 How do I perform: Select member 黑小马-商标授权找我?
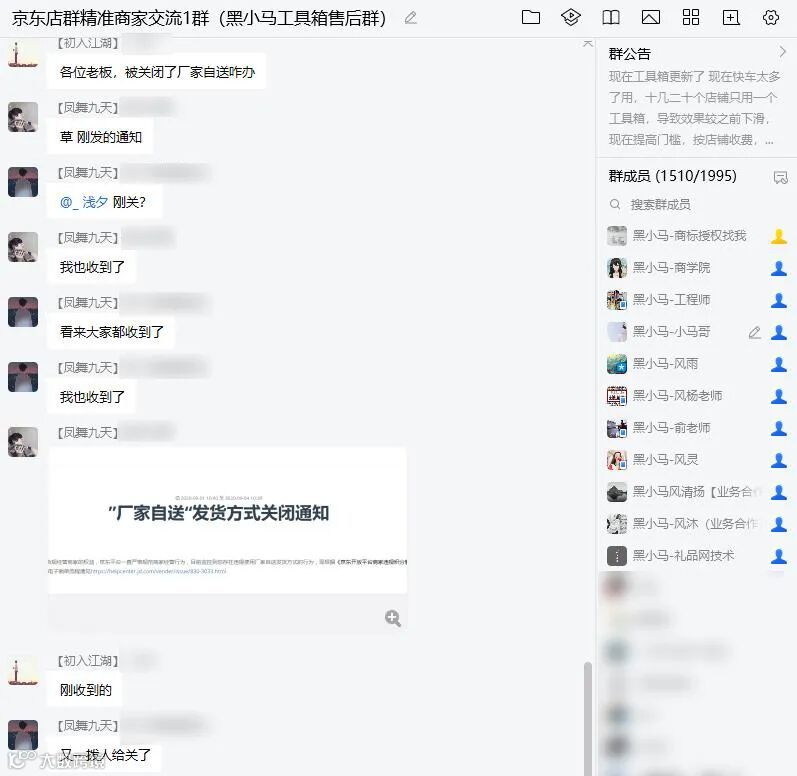coord(696,236)
